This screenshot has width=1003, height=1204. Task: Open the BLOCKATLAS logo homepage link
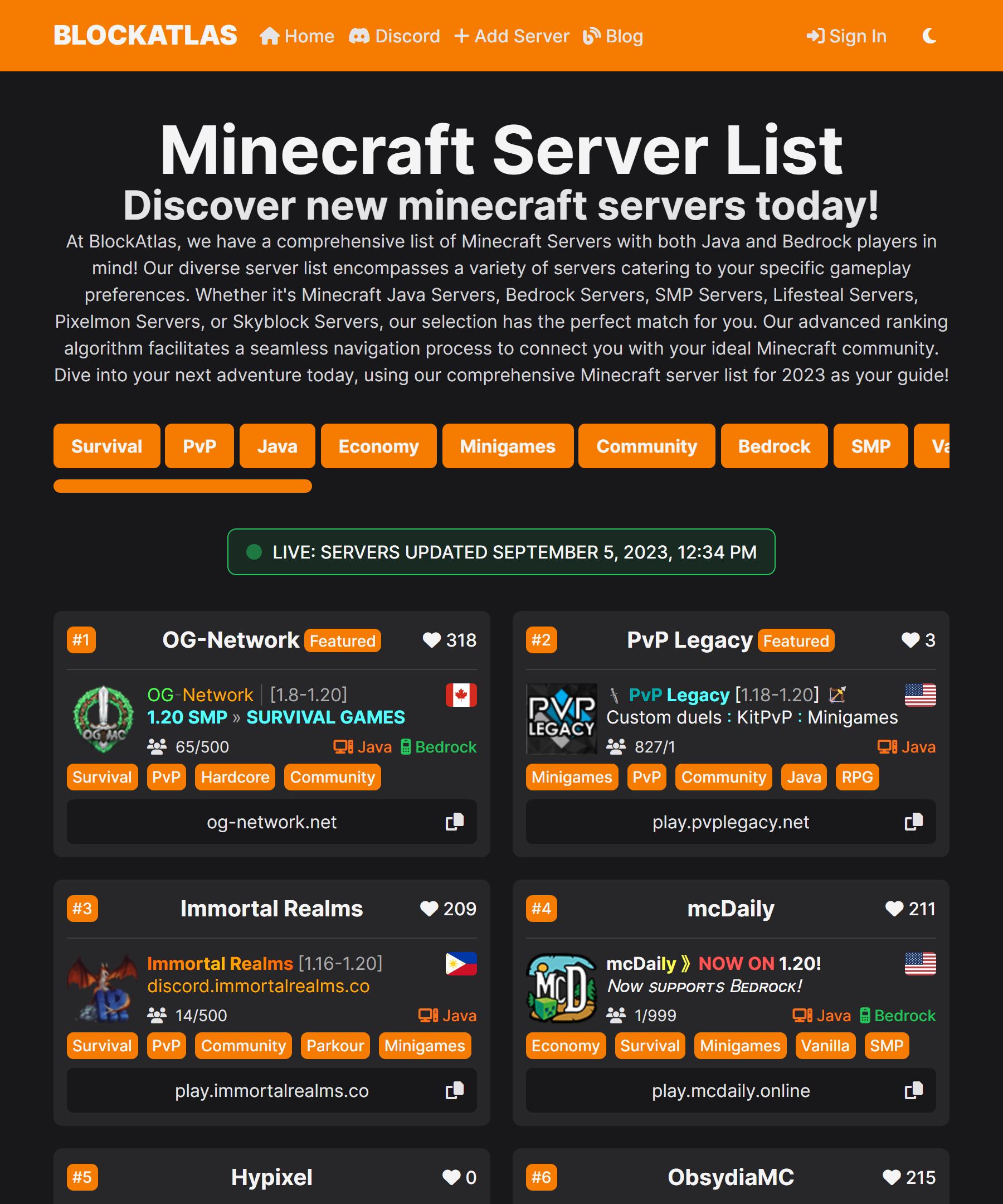tap(145, 36)
